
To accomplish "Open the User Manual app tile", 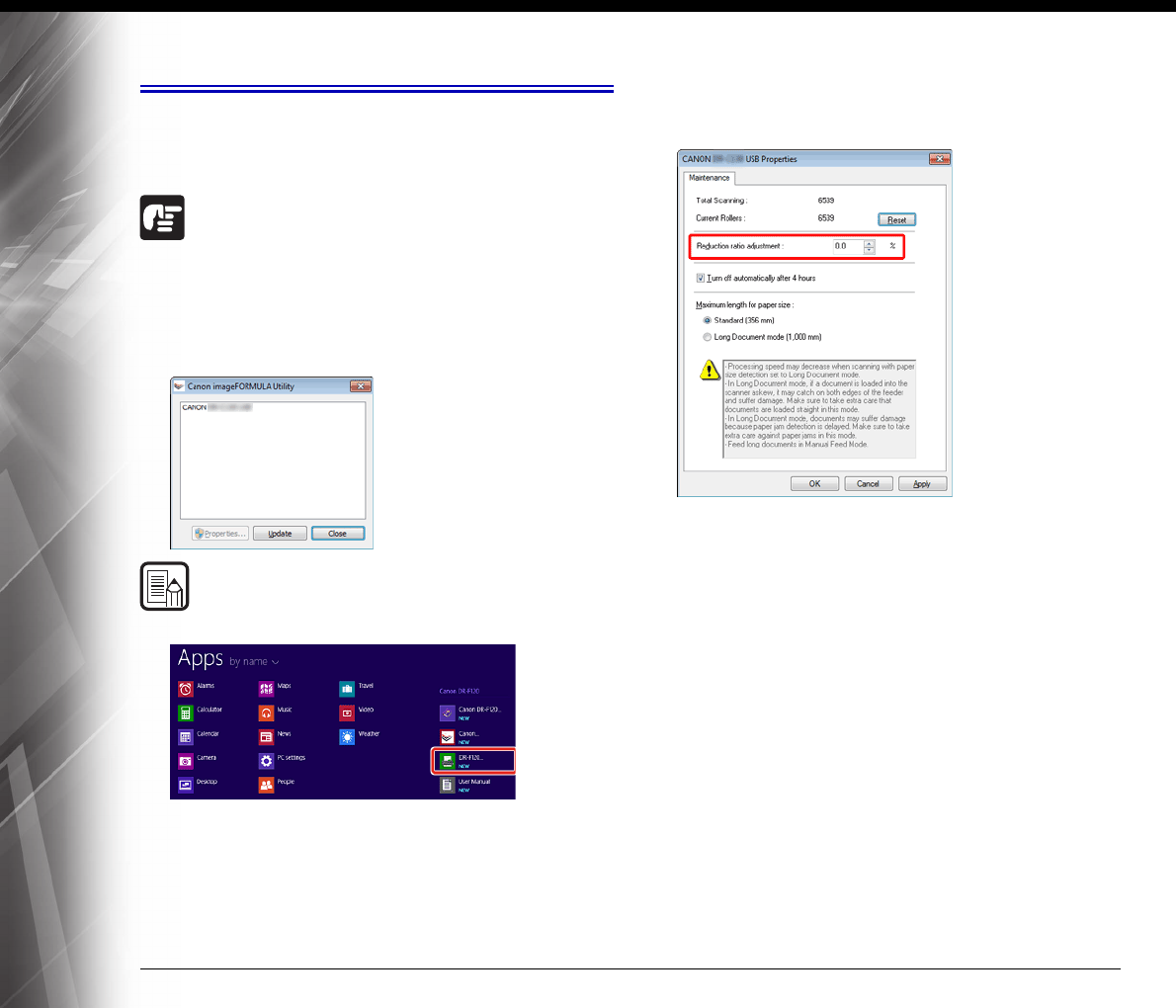I will [x=448, y=786].
